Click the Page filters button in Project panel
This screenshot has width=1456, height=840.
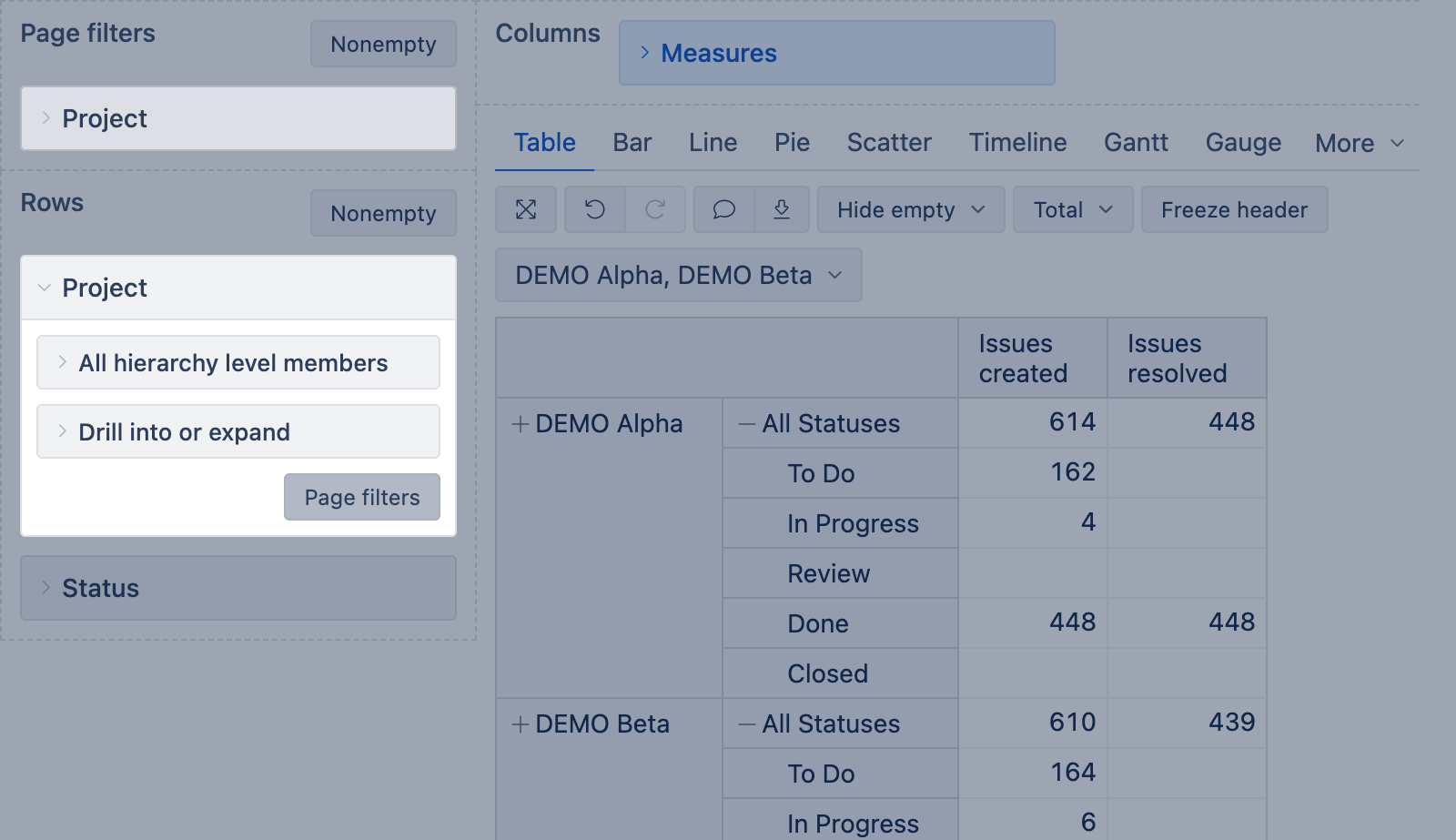362,498
